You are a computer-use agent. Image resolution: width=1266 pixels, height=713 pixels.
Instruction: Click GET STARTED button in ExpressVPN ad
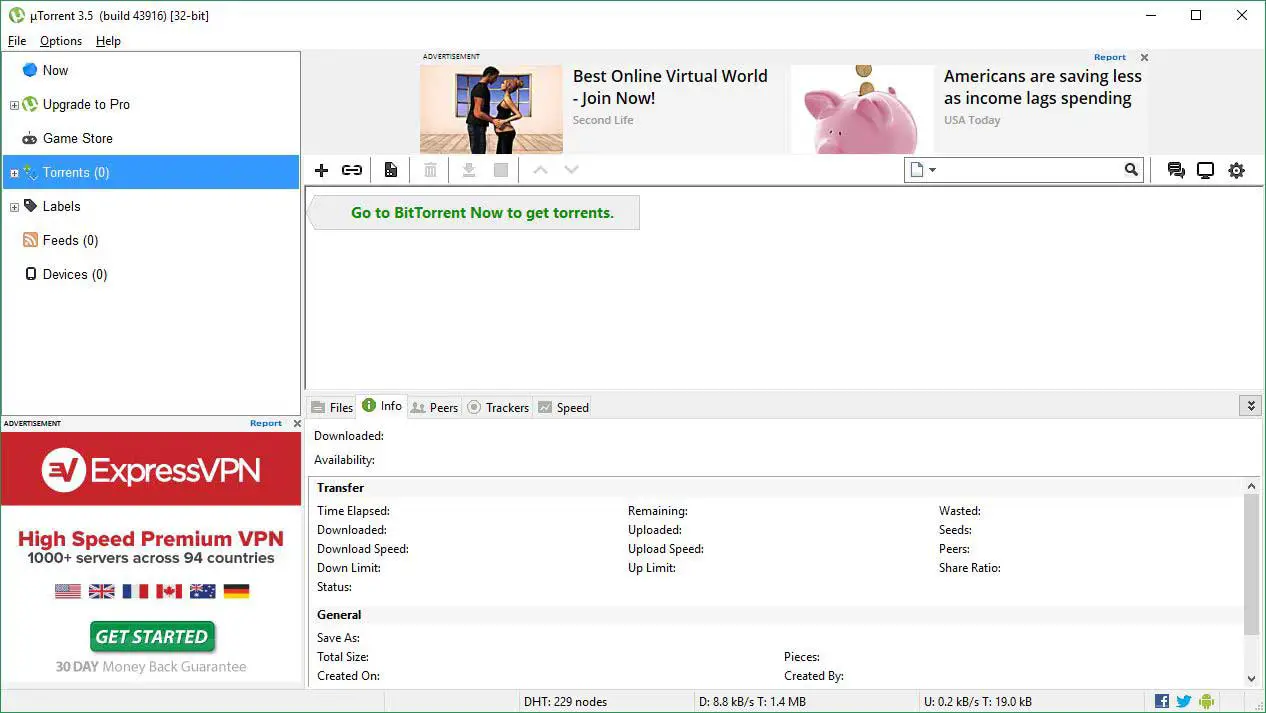coord(152,636)
